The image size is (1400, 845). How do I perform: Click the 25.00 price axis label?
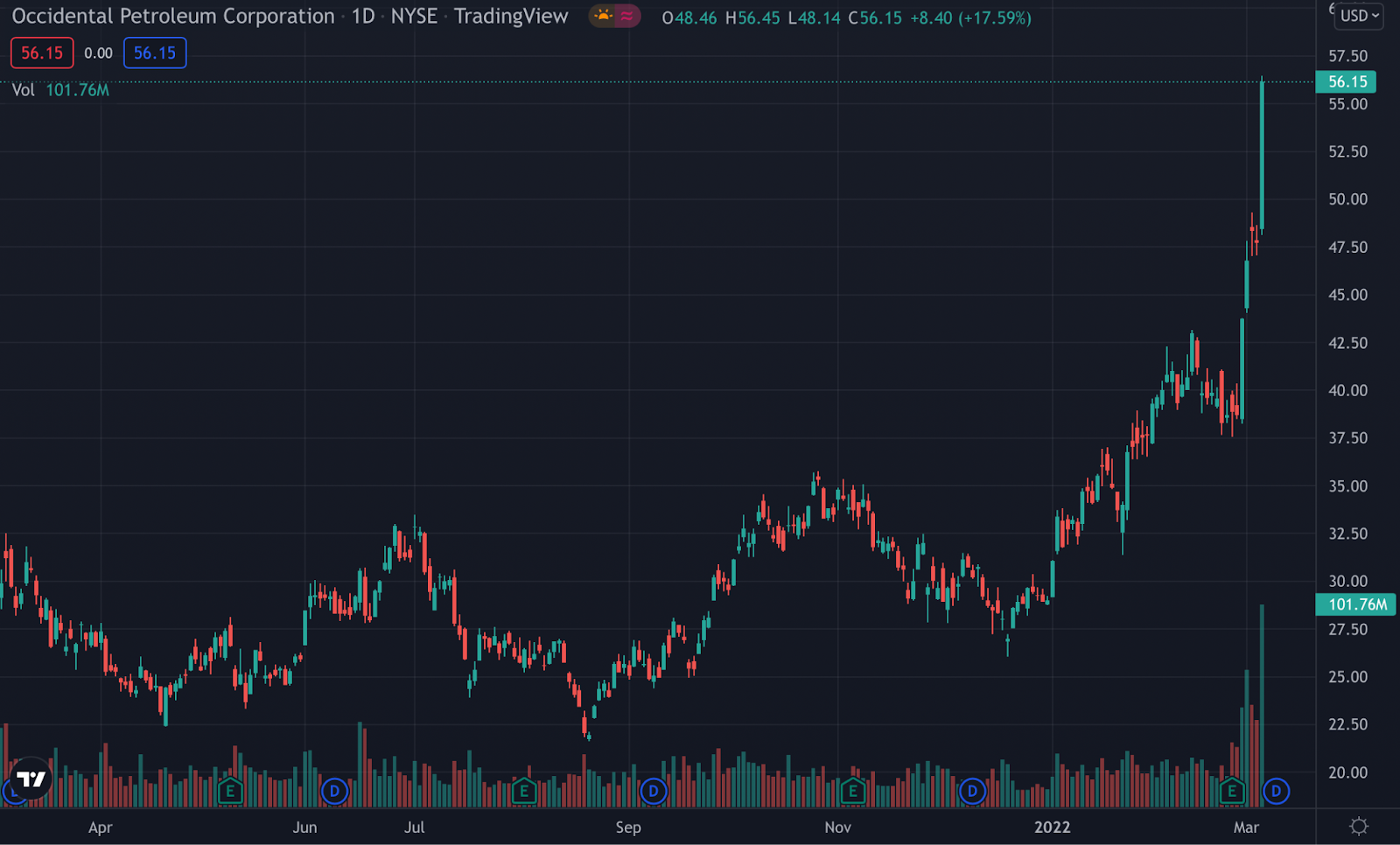click(1347, 677)
